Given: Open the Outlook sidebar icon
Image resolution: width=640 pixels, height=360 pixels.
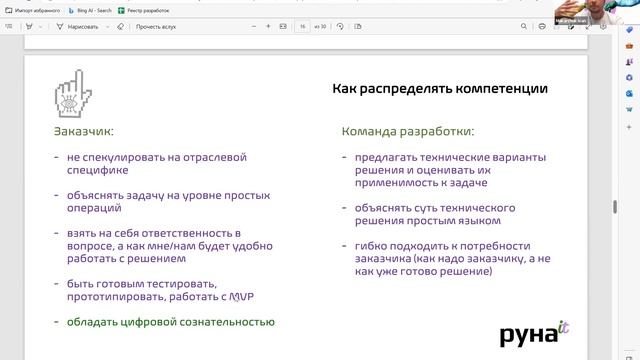Looking at the screenshot, I should tap(629, 93).
